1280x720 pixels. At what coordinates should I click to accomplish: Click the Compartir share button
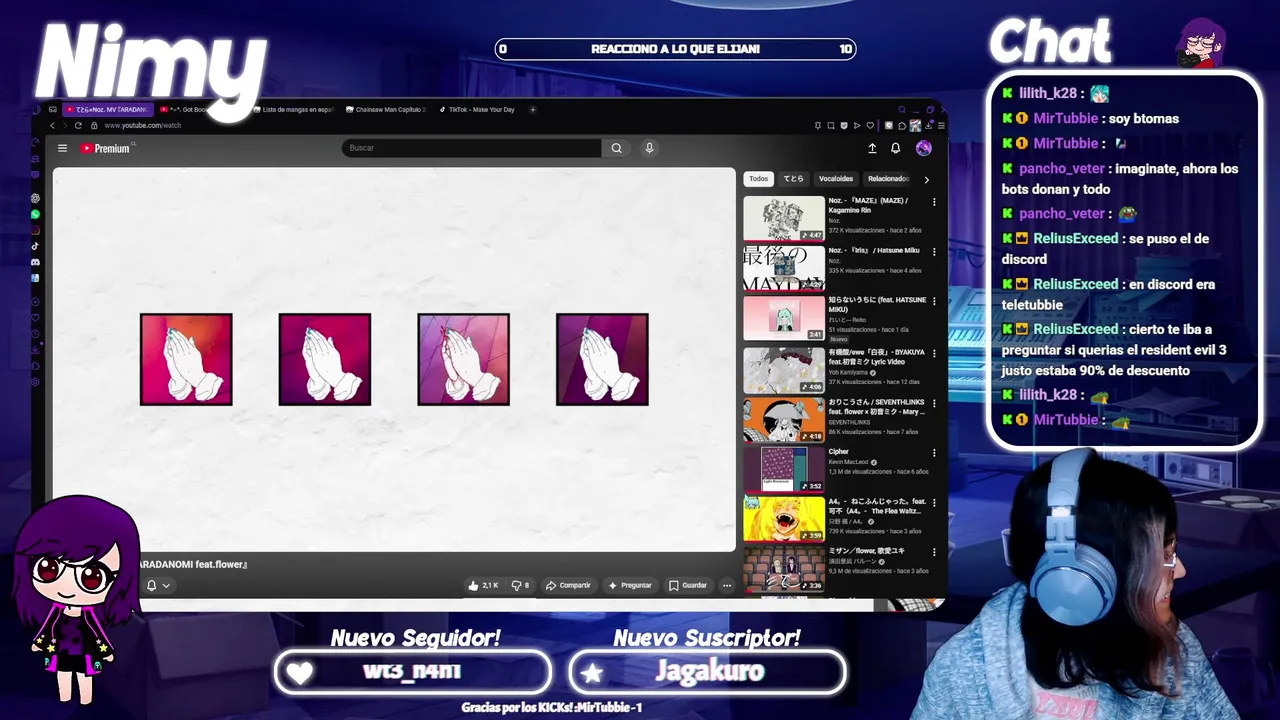pyautogui.click(x=568, y=585)
